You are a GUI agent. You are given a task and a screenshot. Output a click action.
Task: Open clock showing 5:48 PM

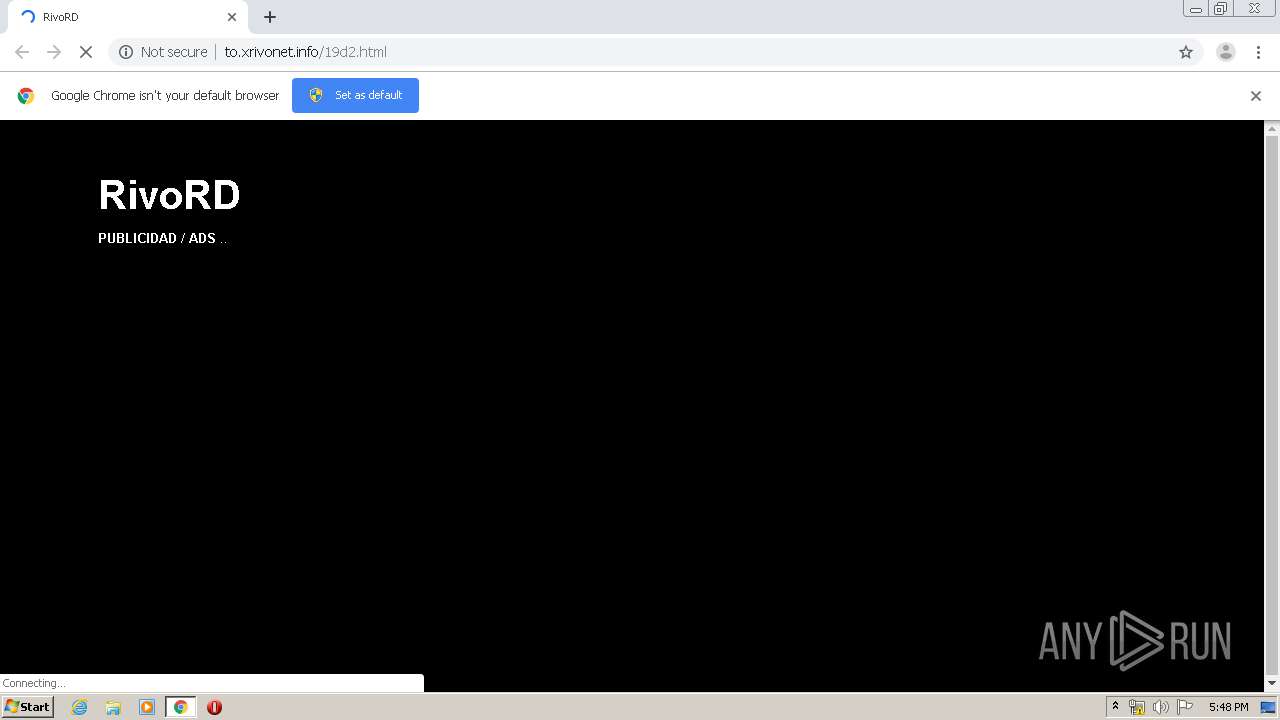(1228, 707)
